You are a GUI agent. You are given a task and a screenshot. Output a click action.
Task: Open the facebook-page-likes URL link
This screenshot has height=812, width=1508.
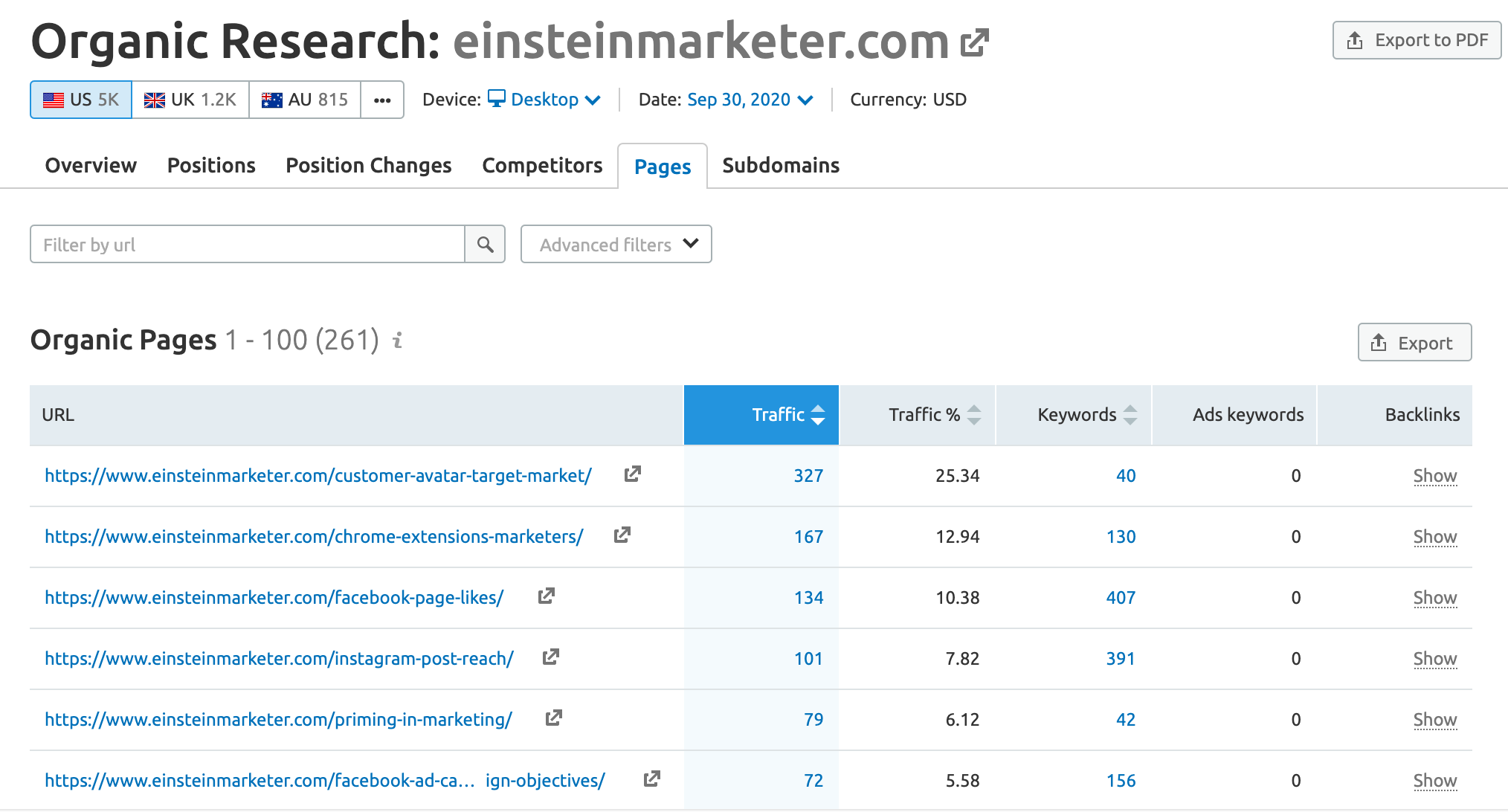coord(274,597)
